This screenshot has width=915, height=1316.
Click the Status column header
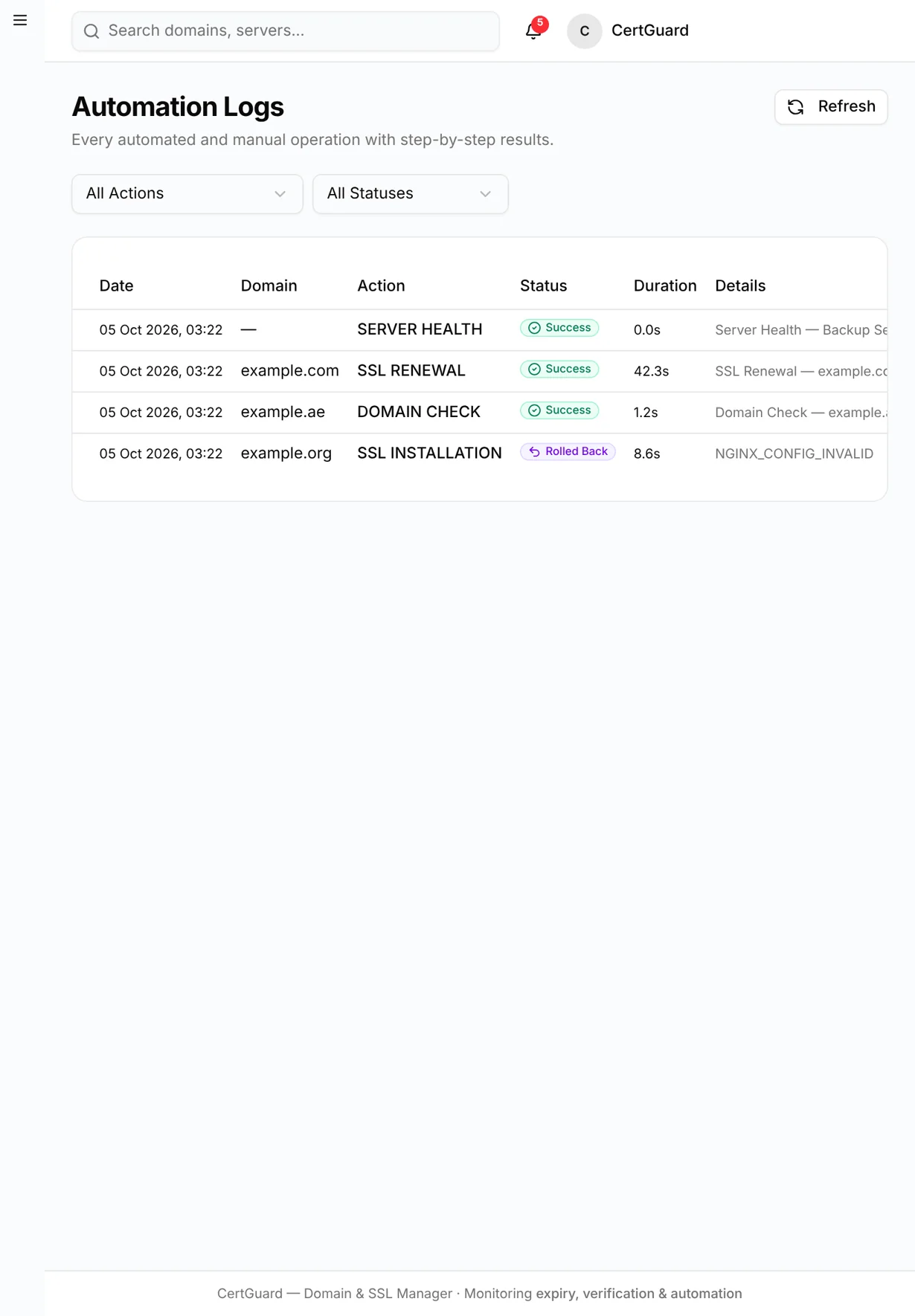(544, 286)
